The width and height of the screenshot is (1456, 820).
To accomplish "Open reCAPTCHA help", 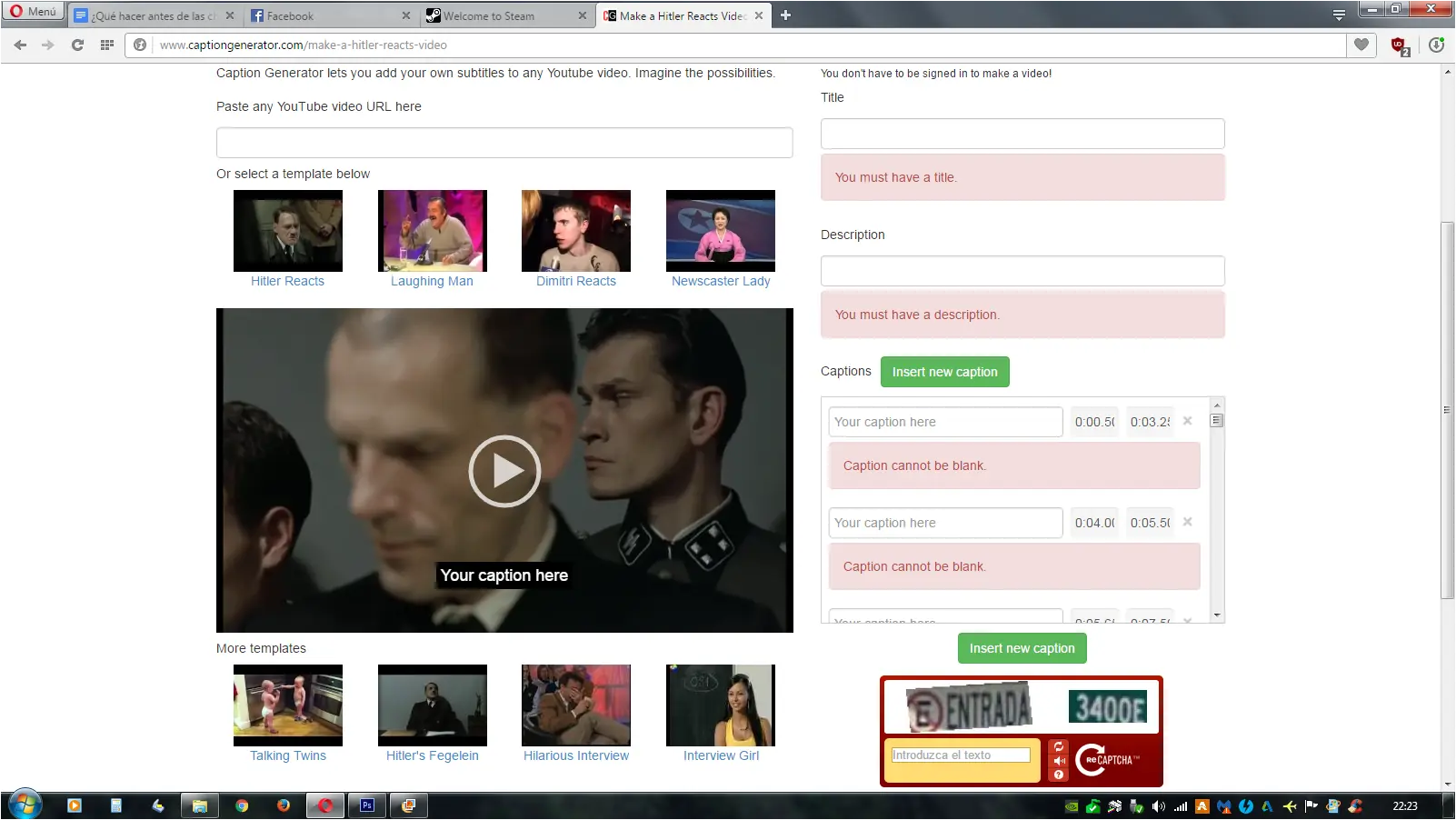I will [1059, 775].
